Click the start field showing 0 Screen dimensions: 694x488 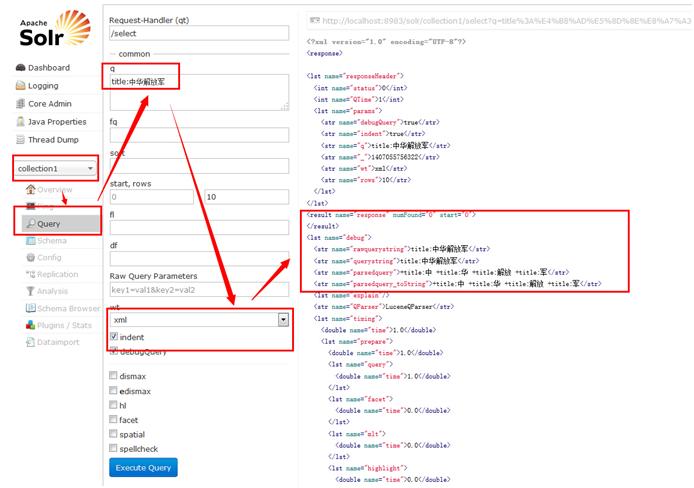coord(151,197)
